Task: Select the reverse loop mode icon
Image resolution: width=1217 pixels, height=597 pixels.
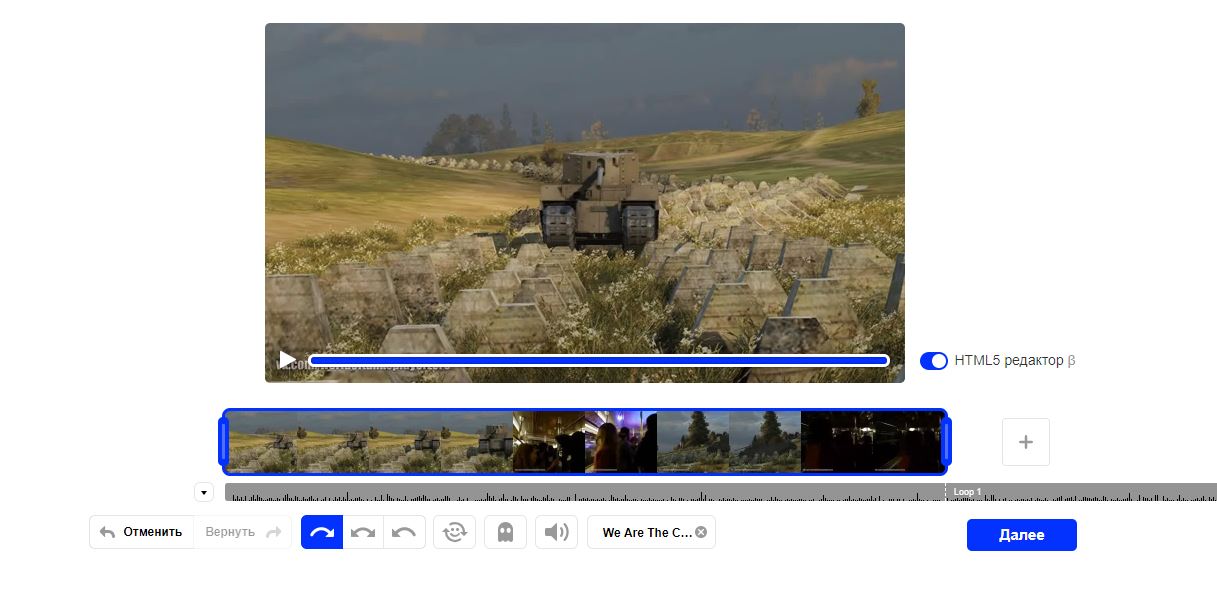Action: pos(404,532)
